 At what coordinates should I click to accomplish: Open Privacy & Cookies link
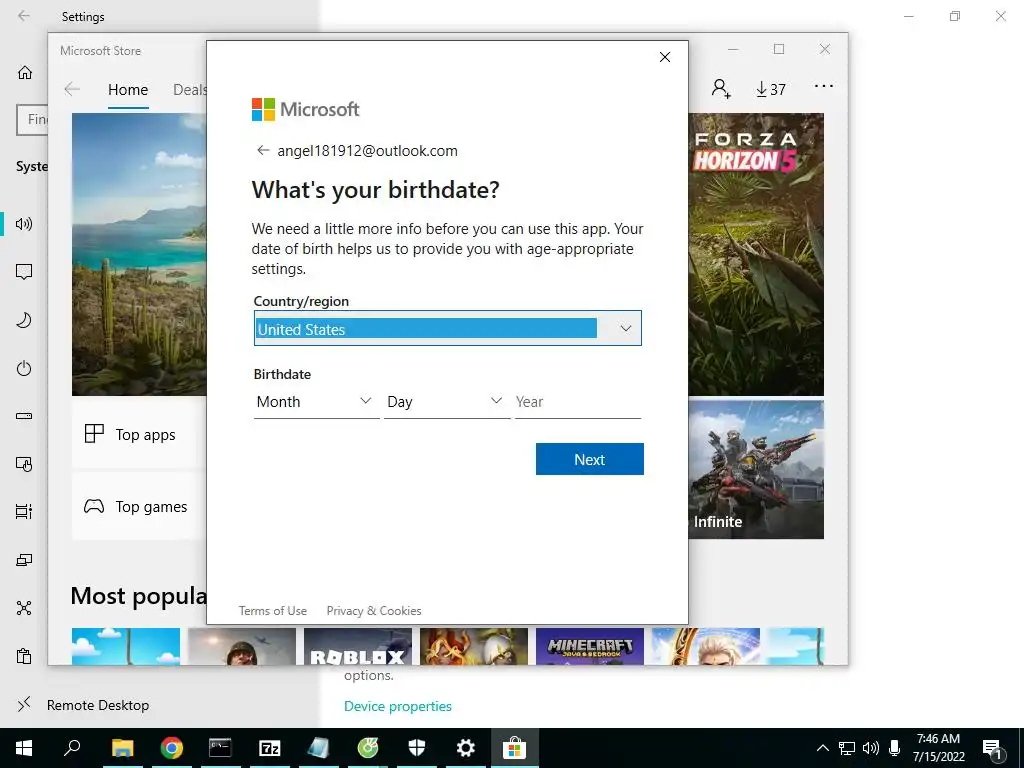374,611
